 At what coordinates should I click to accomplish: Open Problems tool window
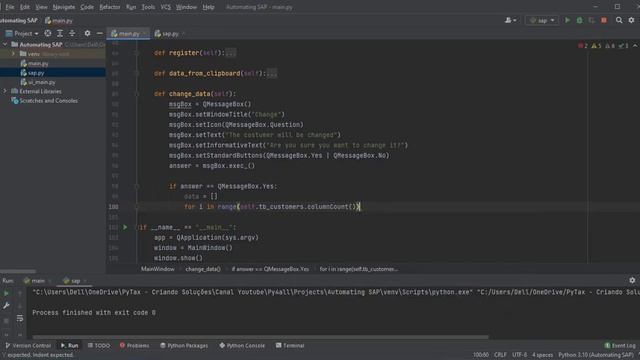[x=134, y=345]
